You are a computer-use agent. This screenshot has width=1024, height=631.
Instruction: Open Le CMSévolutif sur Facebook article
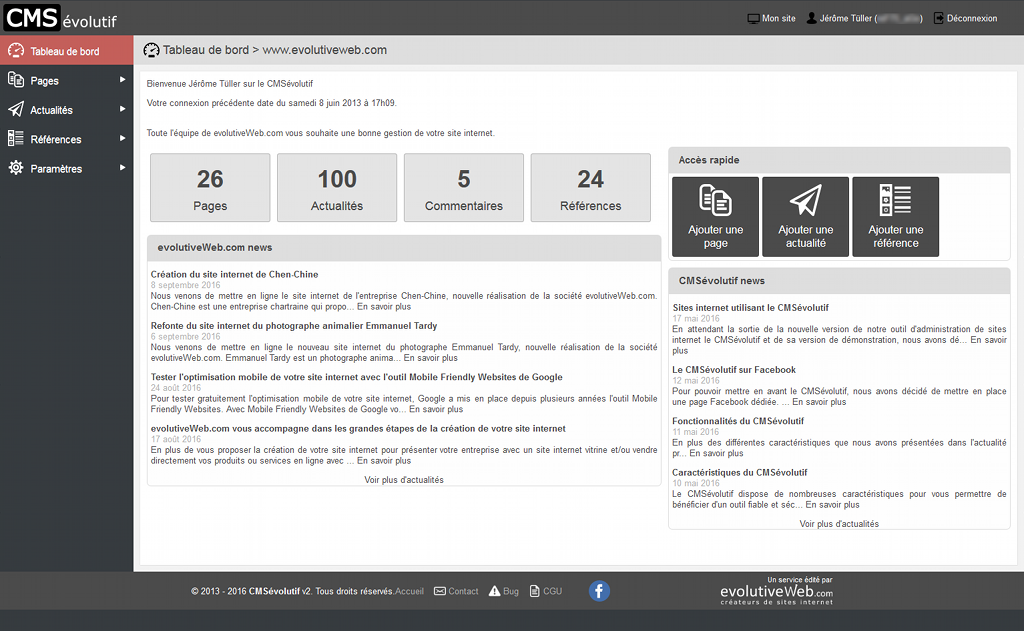coord(734,370)
